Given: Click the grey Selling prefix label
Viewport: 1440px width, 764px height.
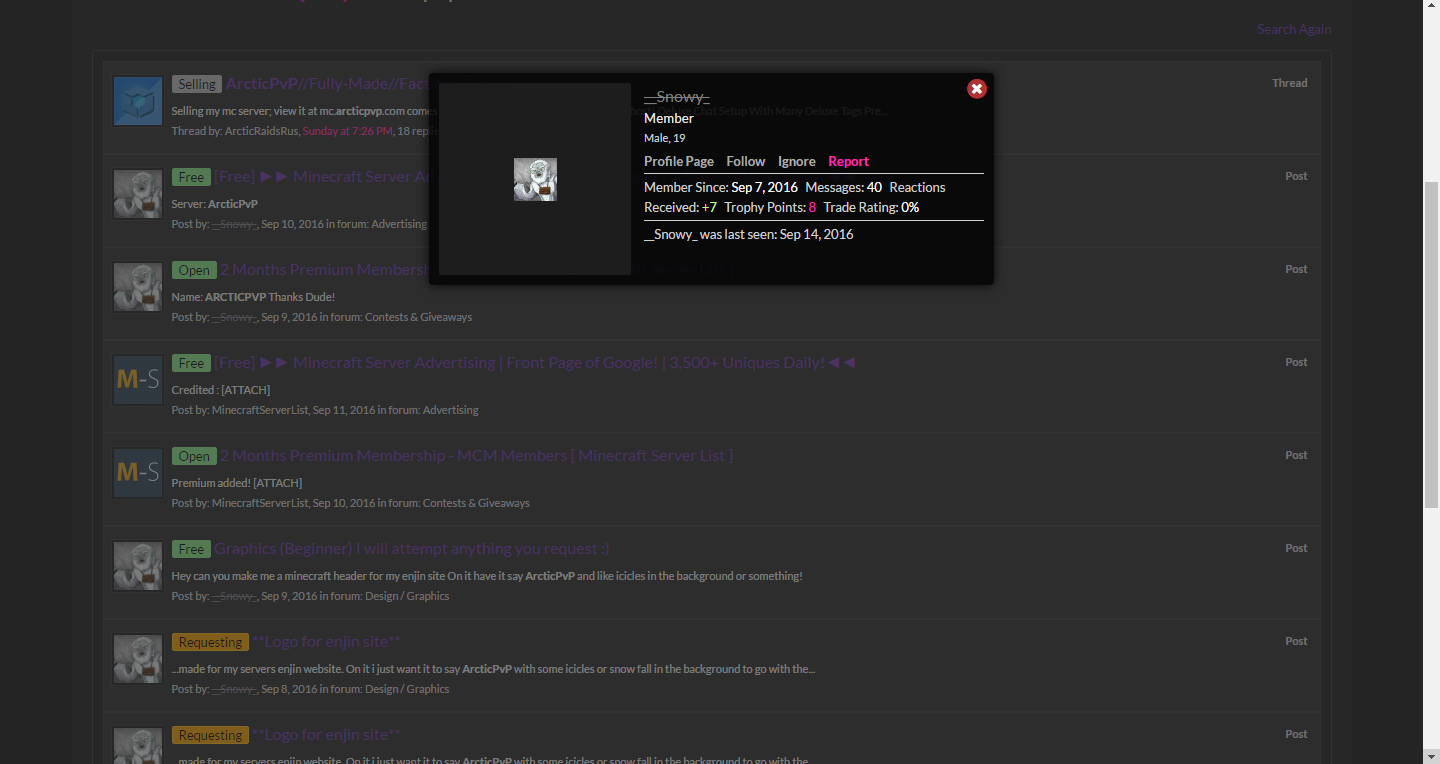Looking at the screenshot, I should pyautogui.click(x=197, y=84).
